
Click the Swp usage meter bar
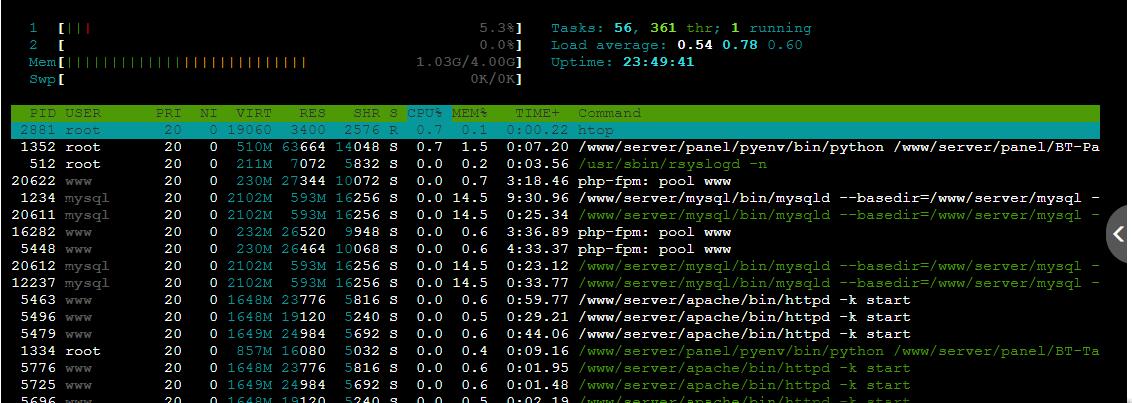click(290, 79)
